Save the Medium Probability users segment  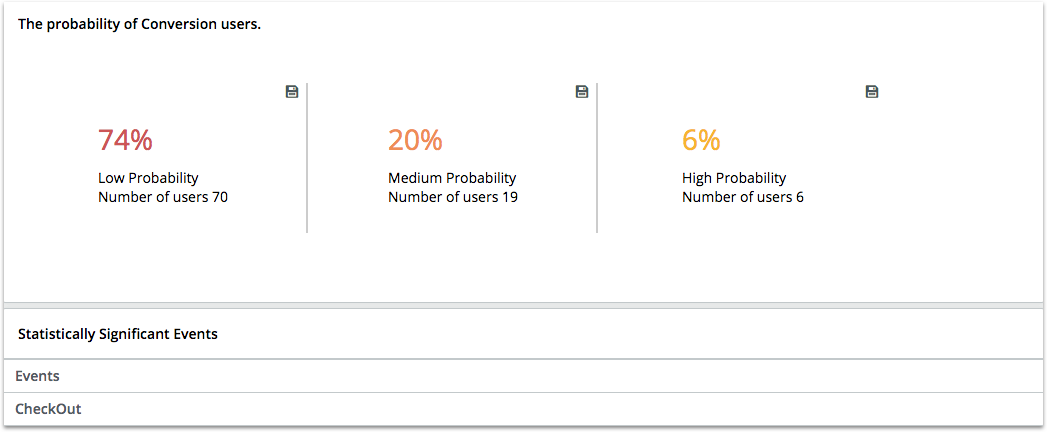point(582,92)
